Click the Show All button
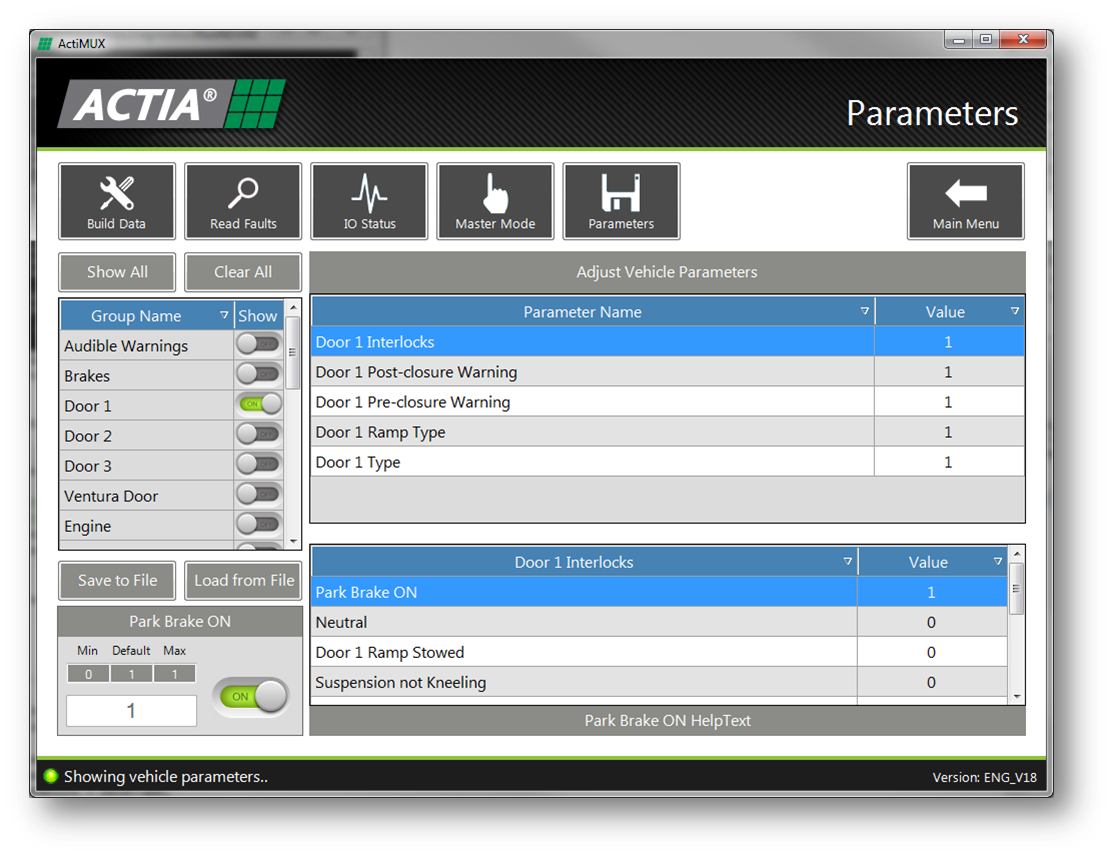The image size is (1113, 857). 116,271
